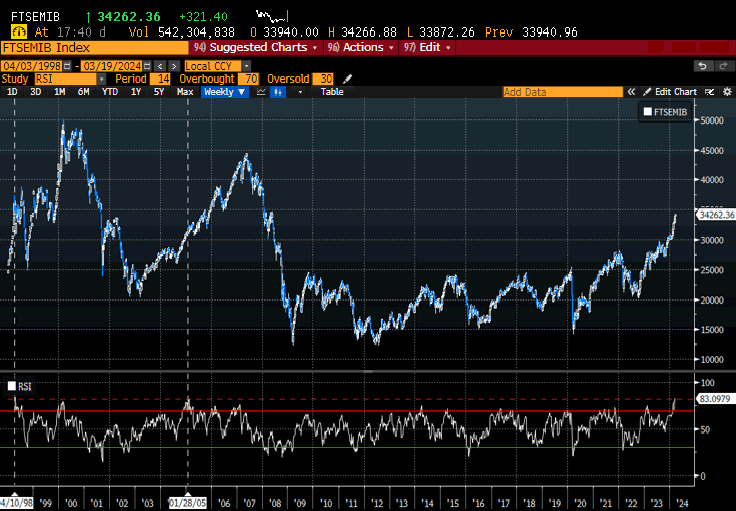The image size is (736, 511).
Task: Open the Study RSI dropdown
Action: point(72,78)
